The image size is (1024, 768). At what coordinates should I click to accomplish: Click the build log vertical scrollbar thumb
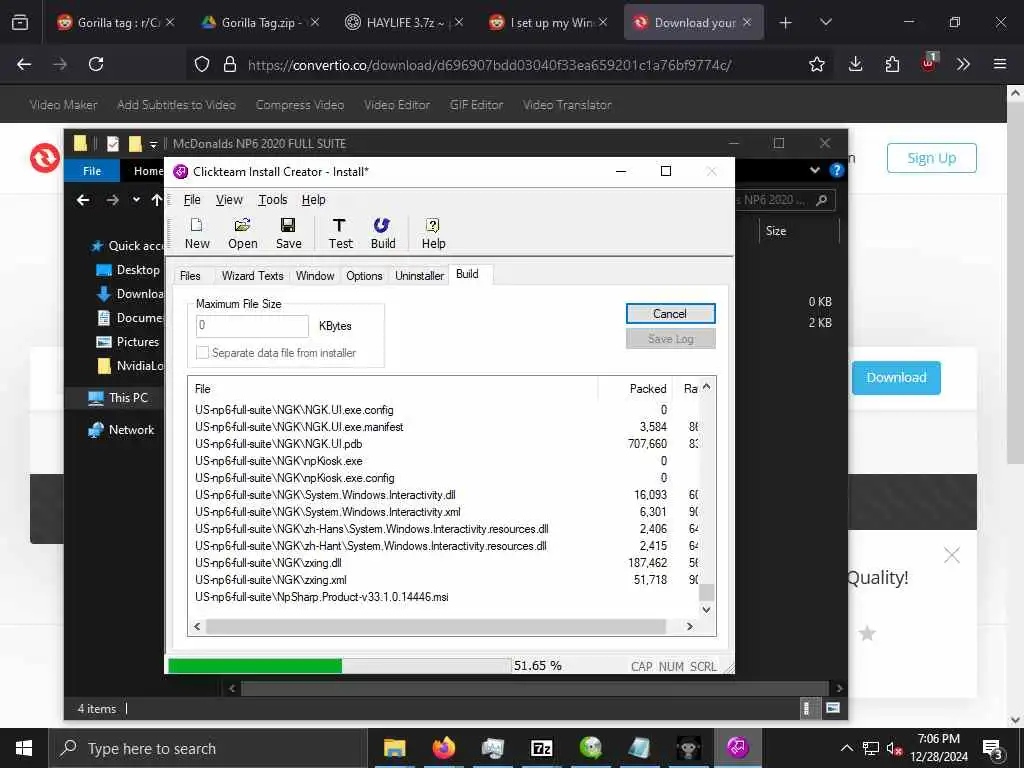coord(706,592)
